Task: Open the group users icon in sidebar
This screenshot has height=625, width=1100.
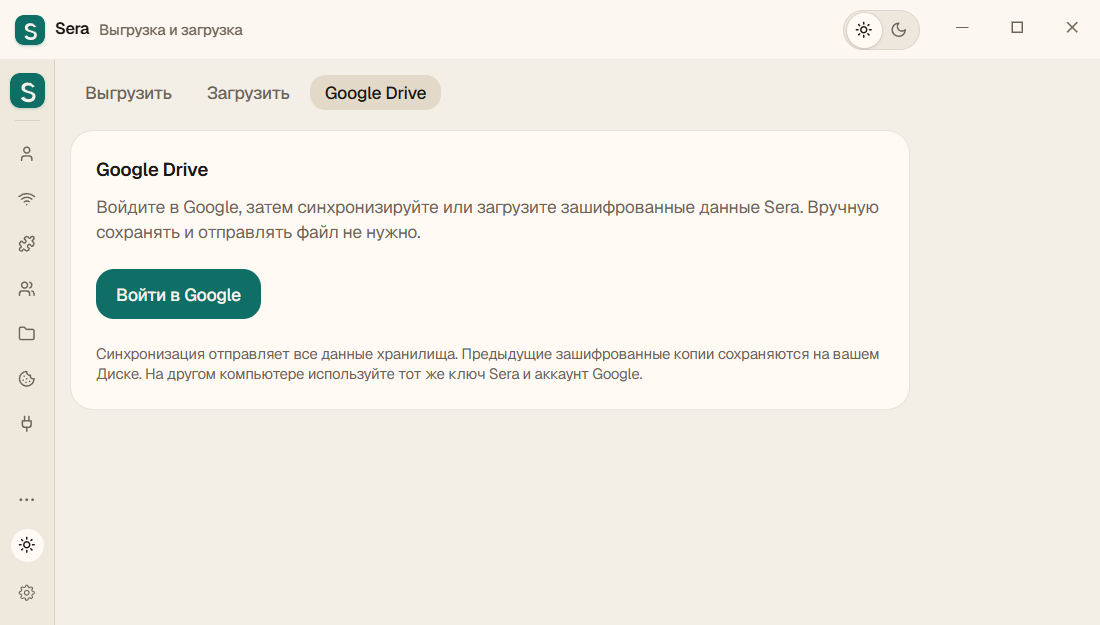Action: (27, 288)
